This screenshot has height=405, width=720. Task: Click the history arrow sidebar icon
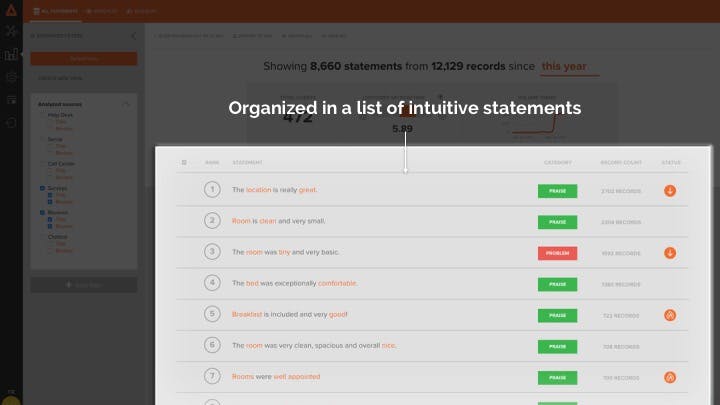11,123
